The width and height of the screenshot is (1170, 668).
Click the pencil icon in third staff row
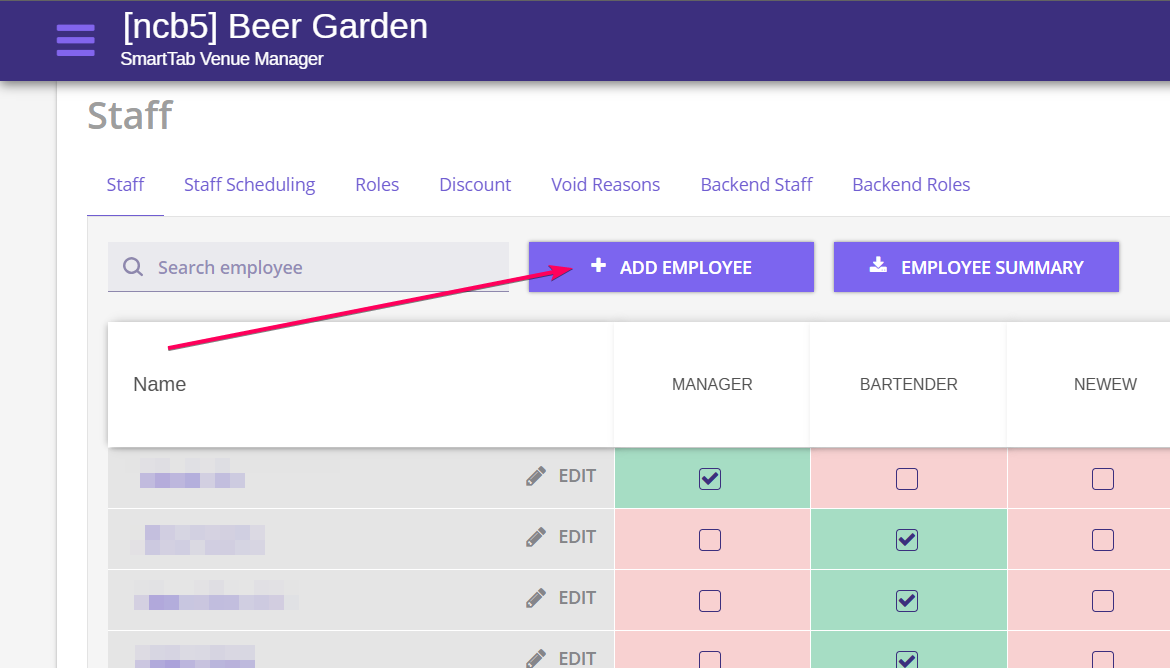click(x=537, y=598)
